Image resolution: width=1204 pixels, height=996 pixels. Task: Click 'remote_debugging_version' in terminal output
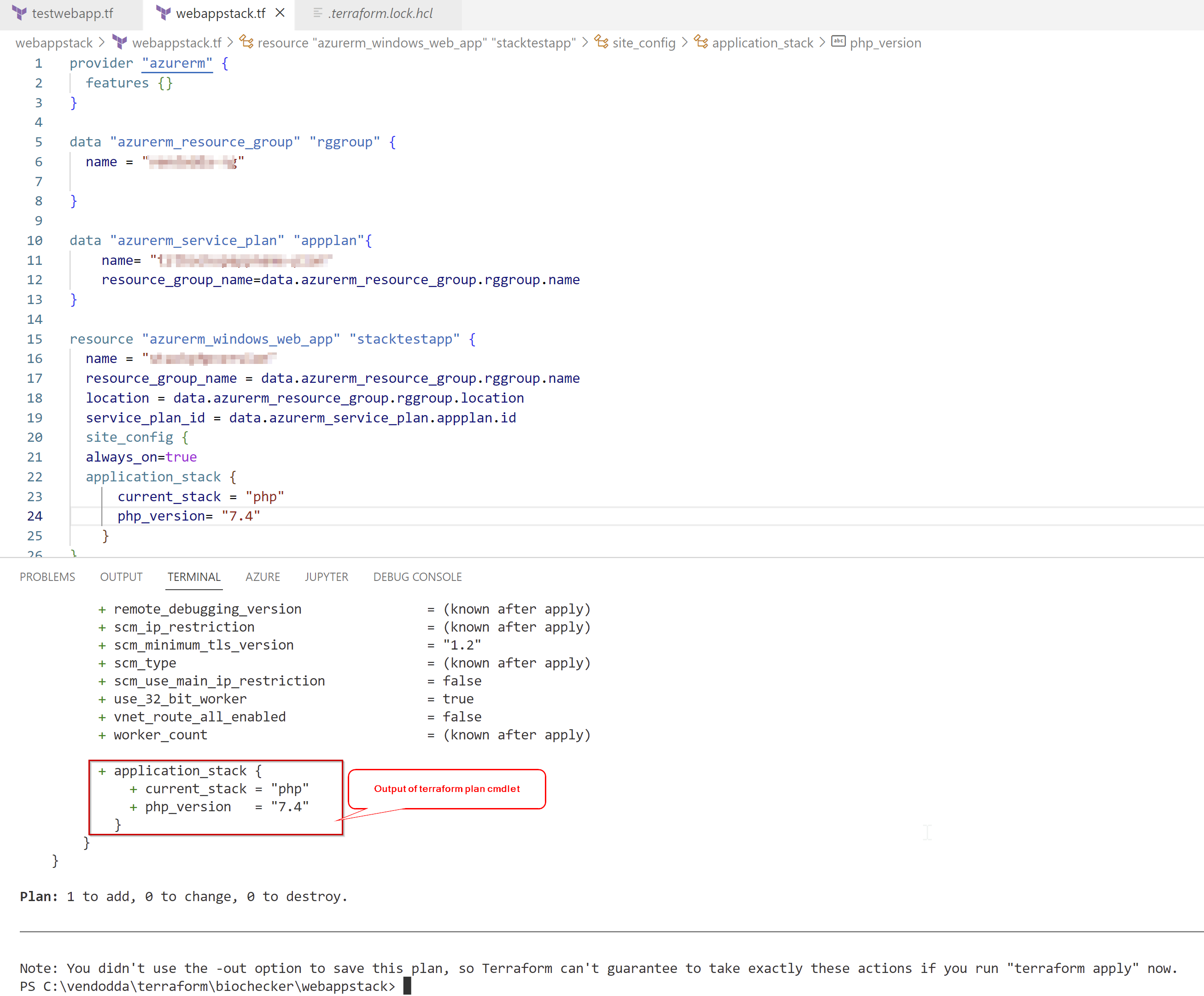[208, 609]
